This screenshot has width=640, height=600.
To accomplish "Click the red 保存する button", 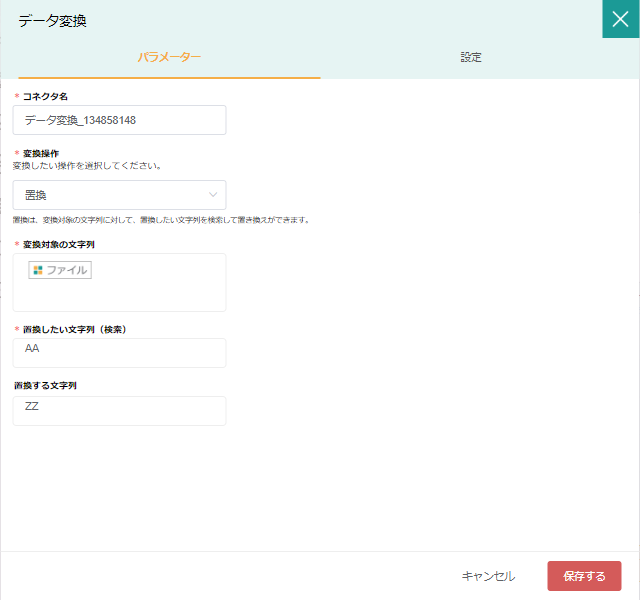I will (584, 576).
